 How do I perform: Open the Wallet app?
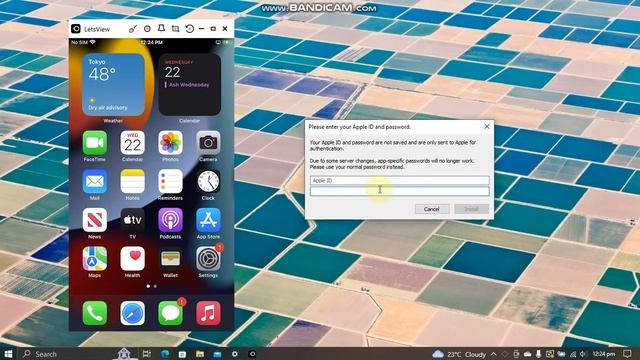point(170,259)
